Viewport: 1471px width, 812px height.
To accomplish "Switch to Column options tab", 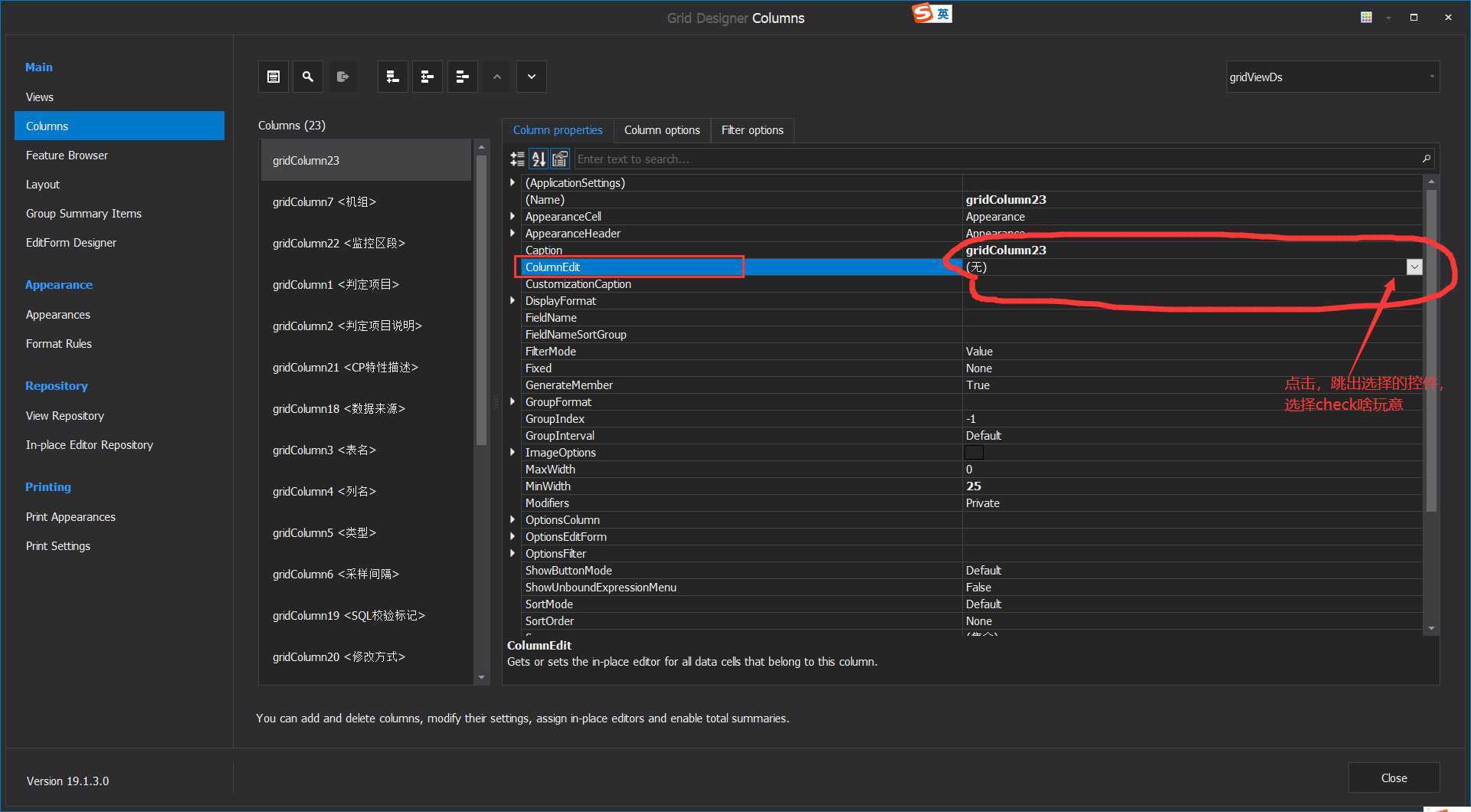I will (662, 130).
